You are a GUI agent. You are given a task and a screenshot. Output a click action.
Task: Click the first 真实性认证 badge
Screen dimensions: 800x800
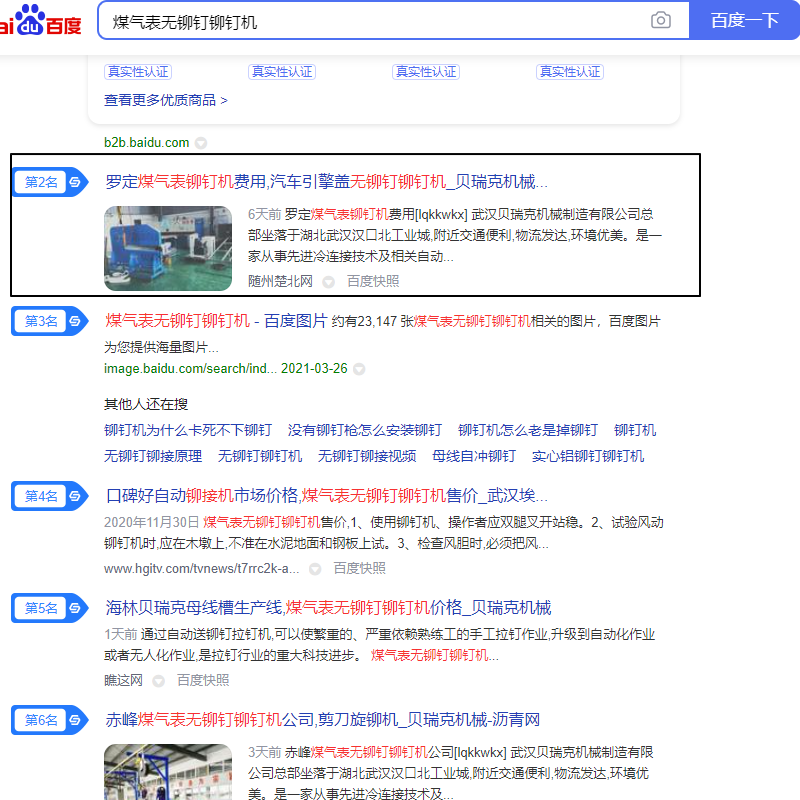138,72
